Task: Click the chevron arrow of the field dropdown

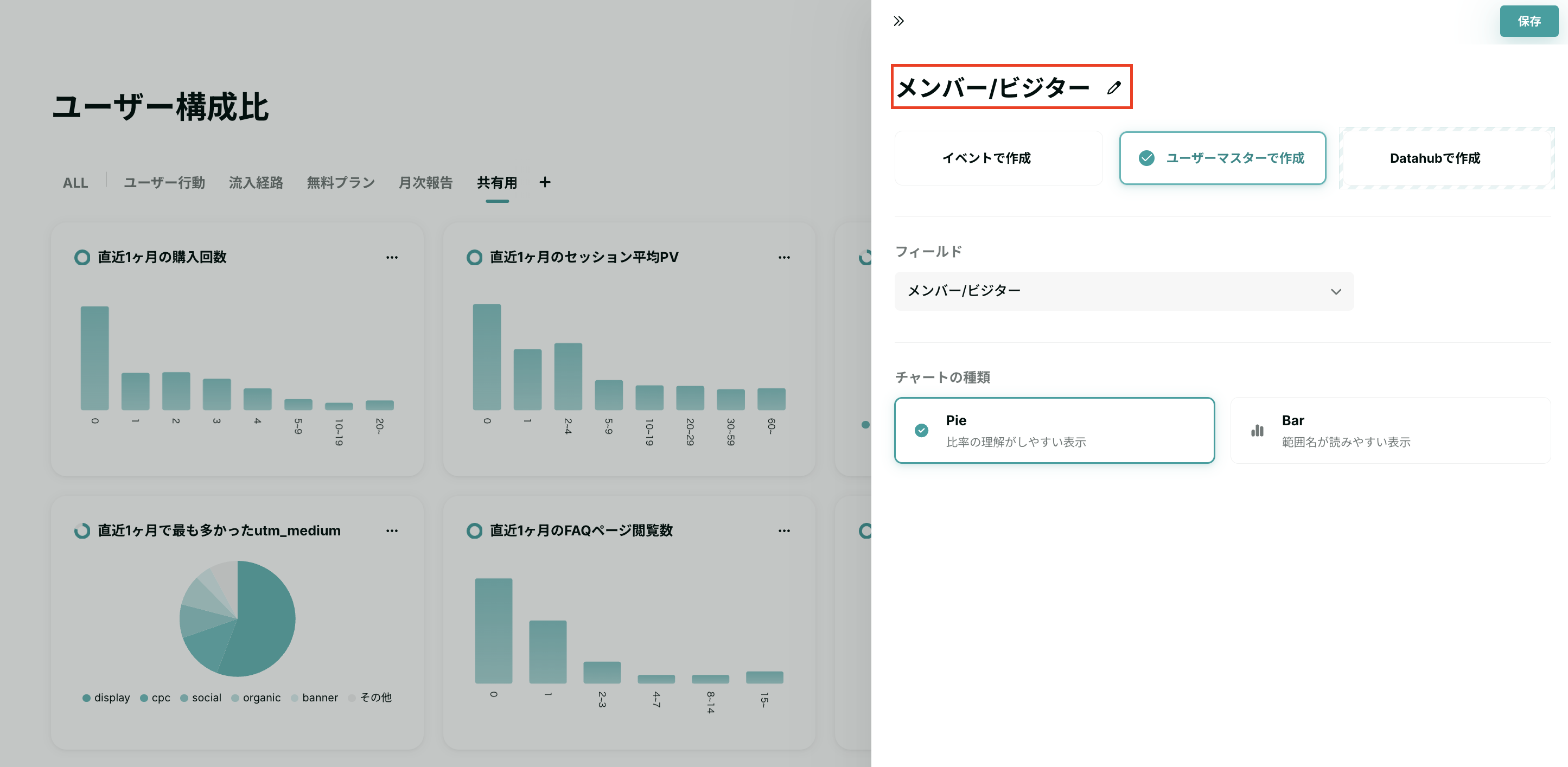Action: coord(1335,292)
